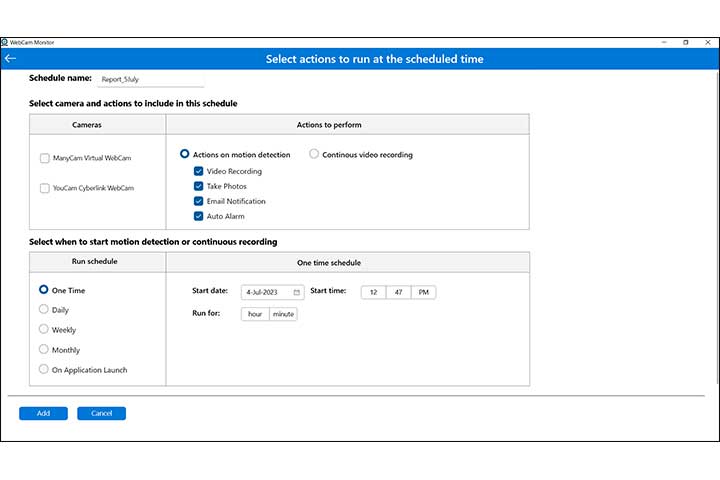
Task: Enable the YouCam Cyberlink WebCam checkbox
Action: click(x=44, y=188)
